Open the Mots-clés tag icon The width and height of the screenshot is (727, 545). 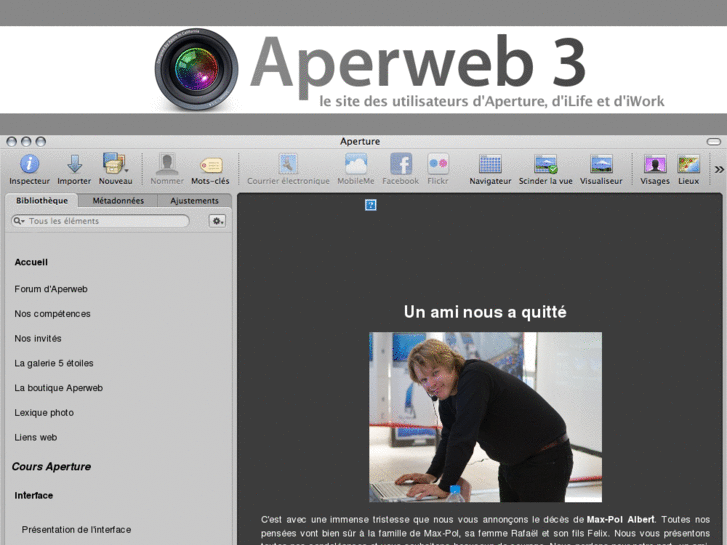[x=211, y=165]
